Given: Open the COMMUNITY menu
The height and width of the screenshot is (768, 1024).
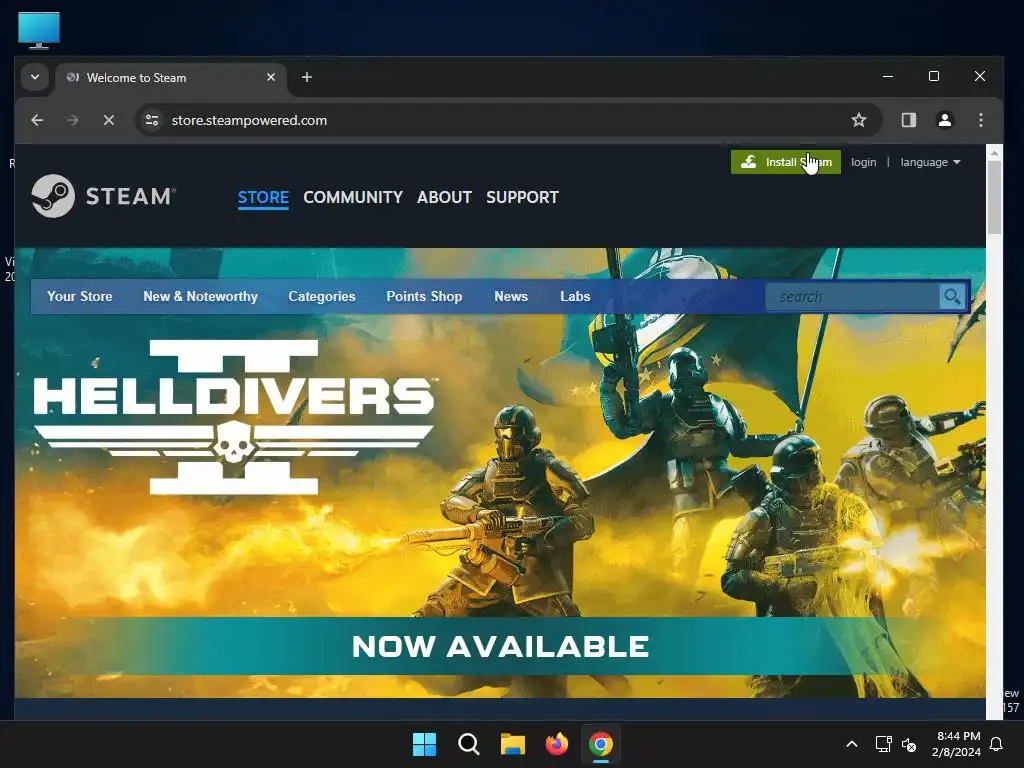Looking at the screenshot, I should click(x=353, y=197).
